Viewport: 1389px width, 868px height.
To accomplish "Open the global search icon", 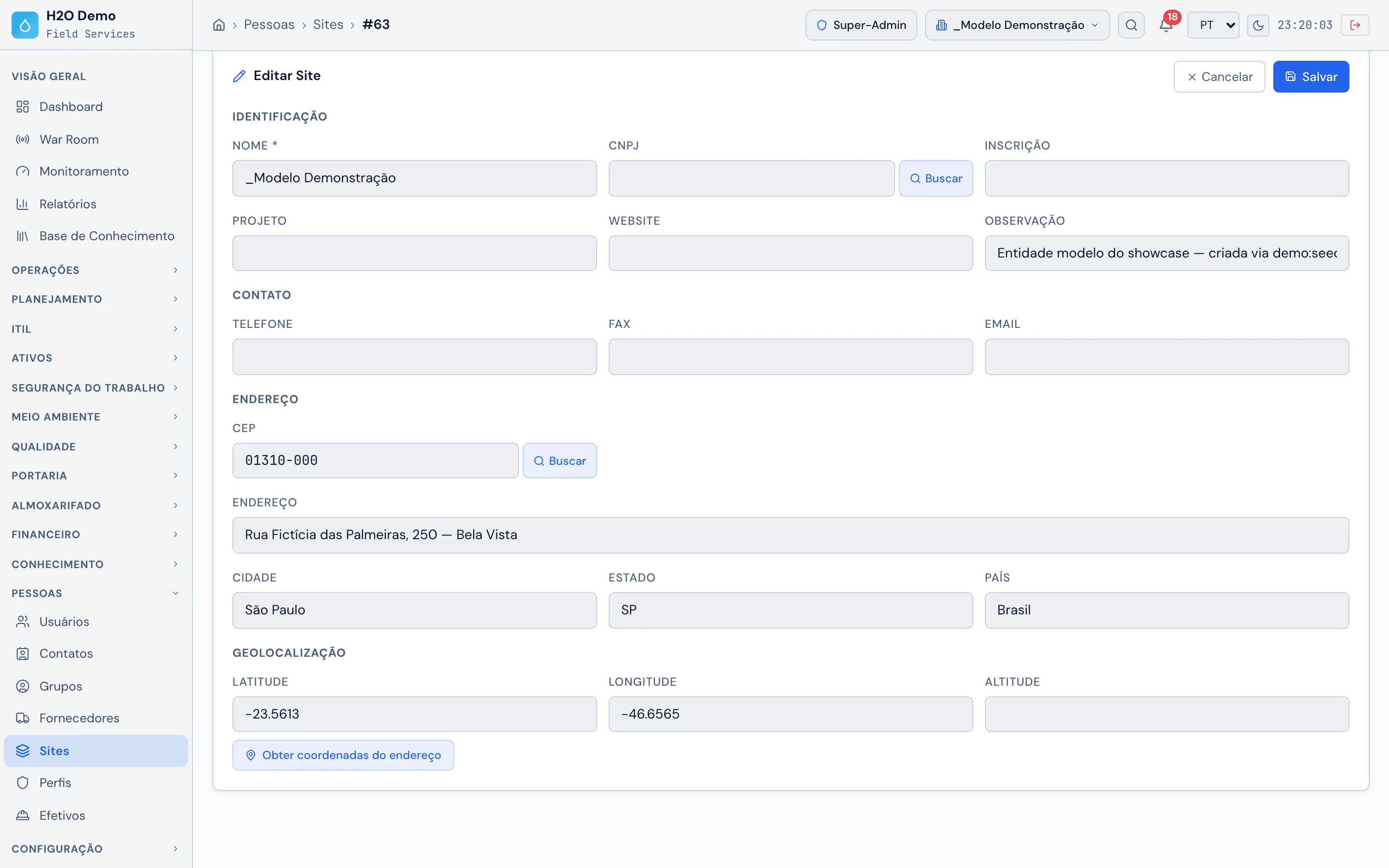I will pyautogui.click(x=1130, y=25).
